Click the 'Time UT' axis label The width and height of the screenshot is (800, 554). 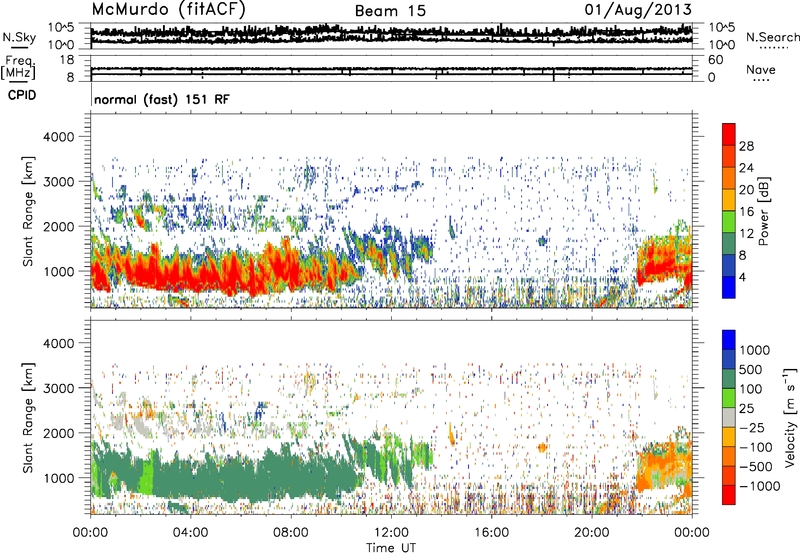click(391, 547)
